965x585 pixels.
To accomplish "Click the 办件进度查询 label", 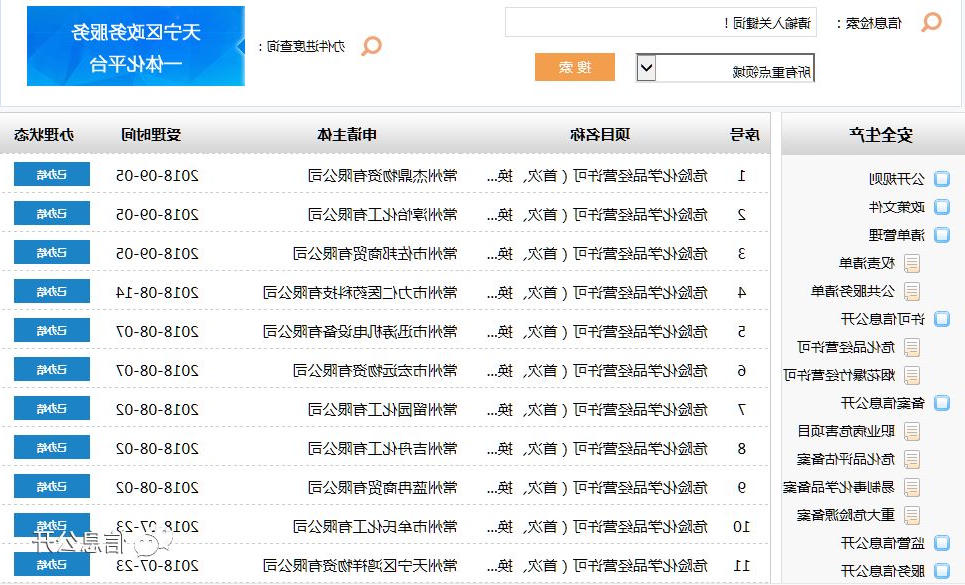I will pyautogui.click(x=301, y=46).
